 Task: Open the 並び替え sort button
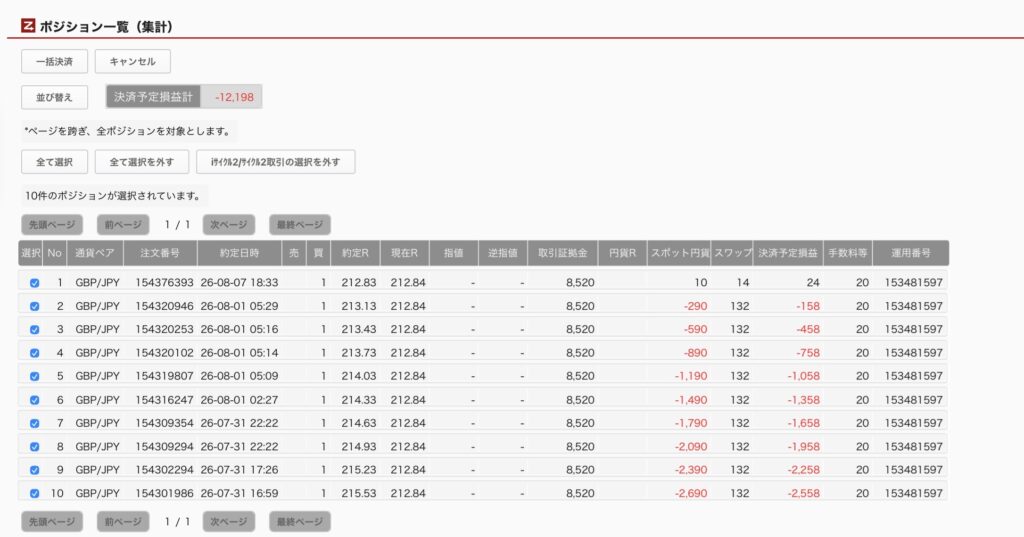(54, 97)
